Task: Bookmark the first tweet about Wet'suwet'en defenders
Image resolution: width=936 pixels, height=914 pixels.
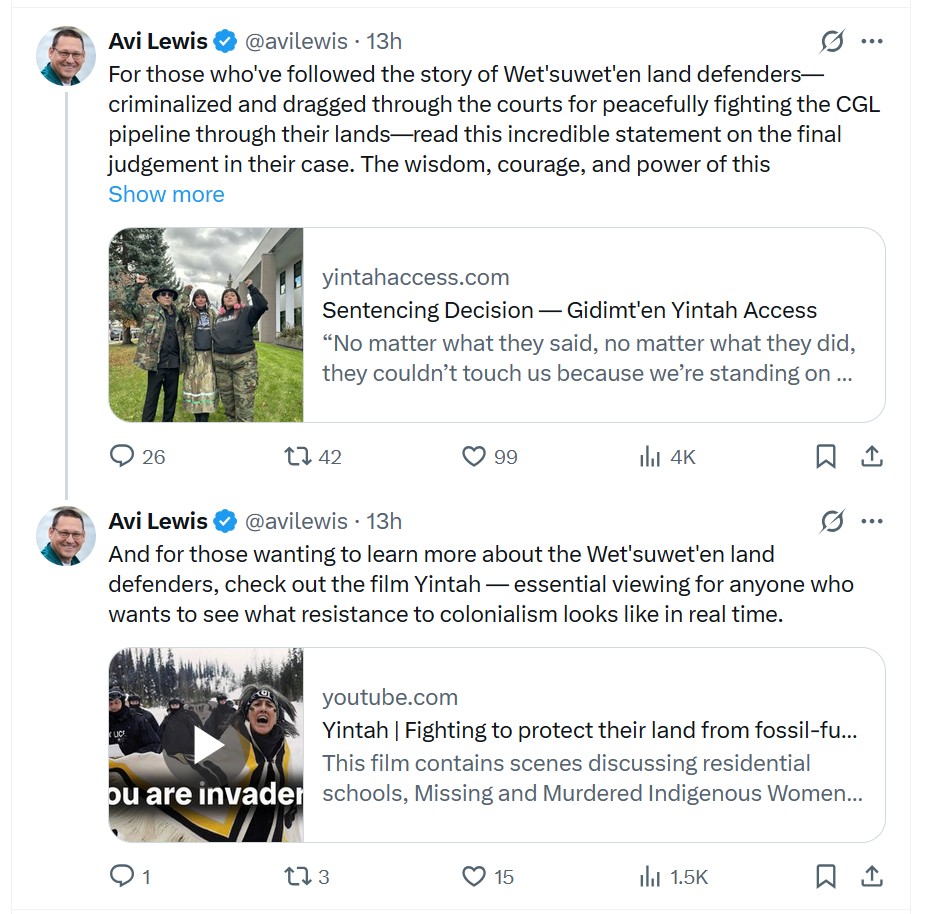Action: (826, 457)
